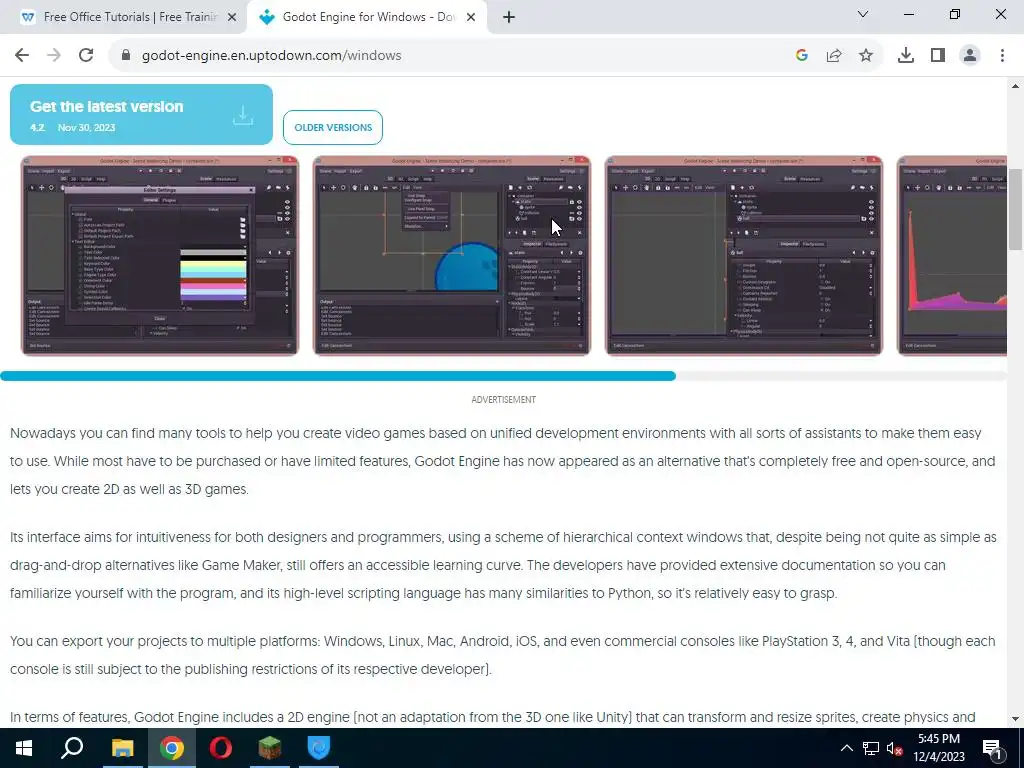Click the scrollbar down arrow
The width and height of the screenshot is (1024, 768).
click(1015, 719)
